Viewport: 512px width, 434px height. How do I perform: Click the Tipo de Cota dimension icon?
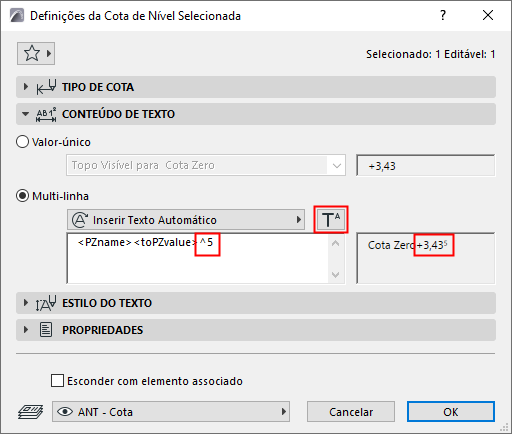click(46, 87)
